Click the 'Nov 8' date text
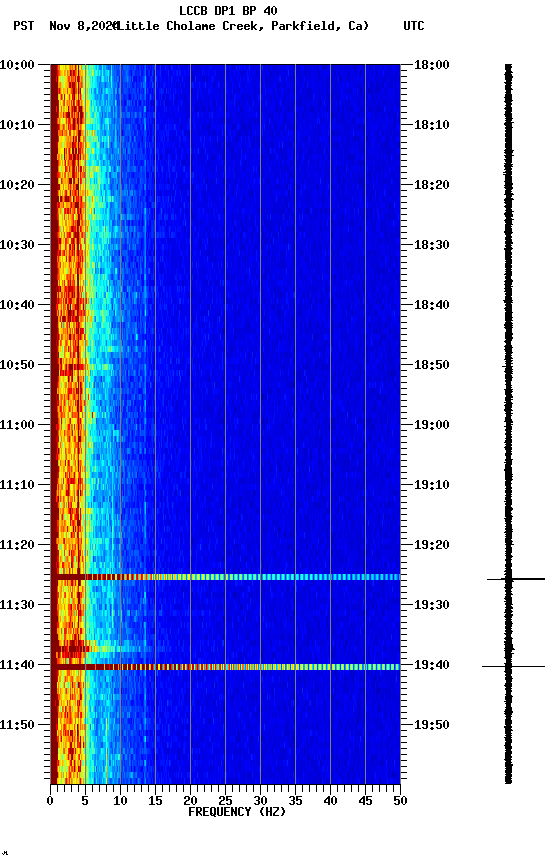The height and width of the screenshot is (864, 552). click(x=66, y=26)
